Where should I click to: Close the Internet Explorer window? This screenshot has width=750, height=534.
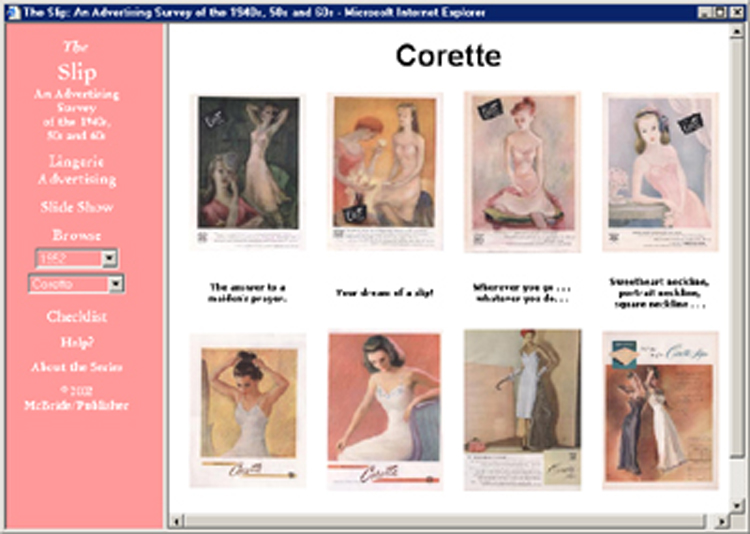coord(736,12)
